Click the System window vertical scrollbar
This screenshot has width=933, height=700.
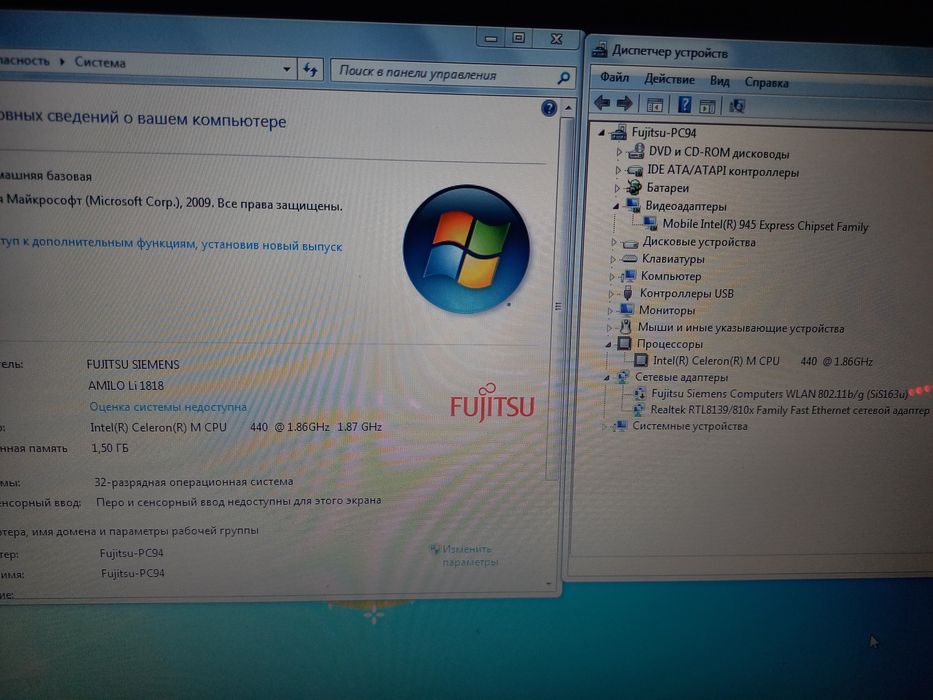point(557,299)
